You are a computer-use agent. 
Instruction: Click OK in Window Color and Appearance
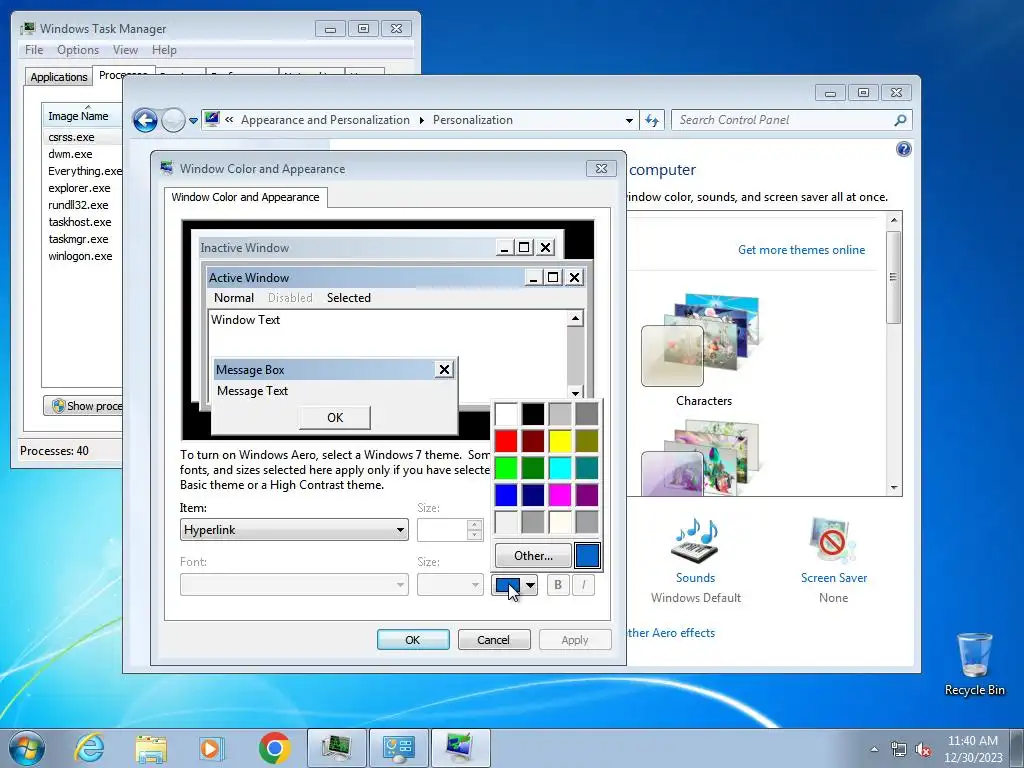click(413, 640)
